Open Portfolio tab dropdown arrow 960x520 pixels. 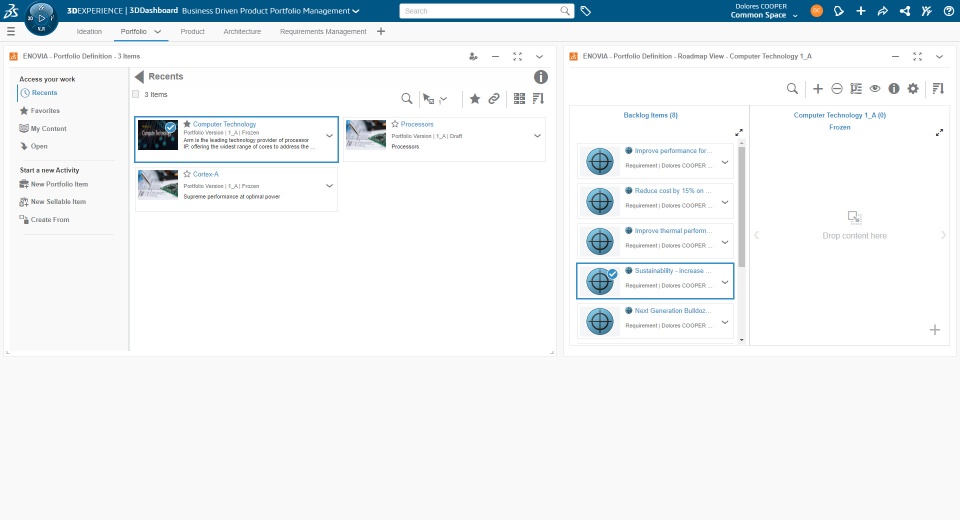pos(157,31)
